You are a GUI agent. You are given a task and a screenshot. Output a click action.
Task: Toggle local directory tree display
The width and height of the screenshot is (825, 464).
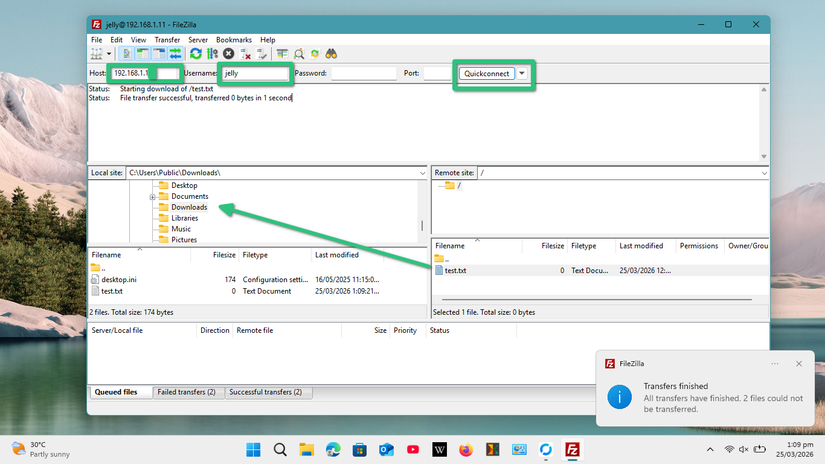[x=143, y=54]
